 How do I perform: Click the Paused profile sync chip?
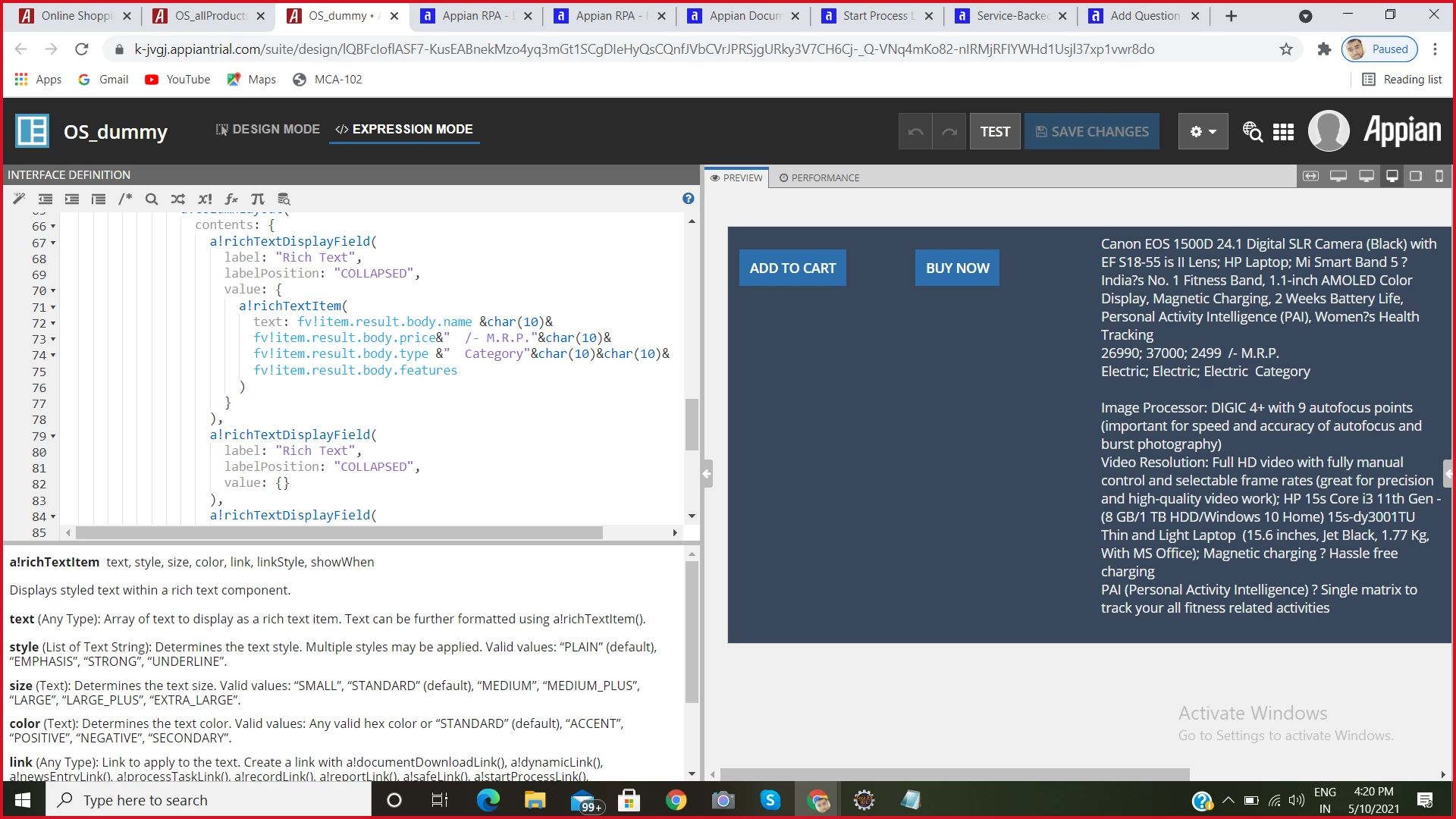(x=1379, y=49)
